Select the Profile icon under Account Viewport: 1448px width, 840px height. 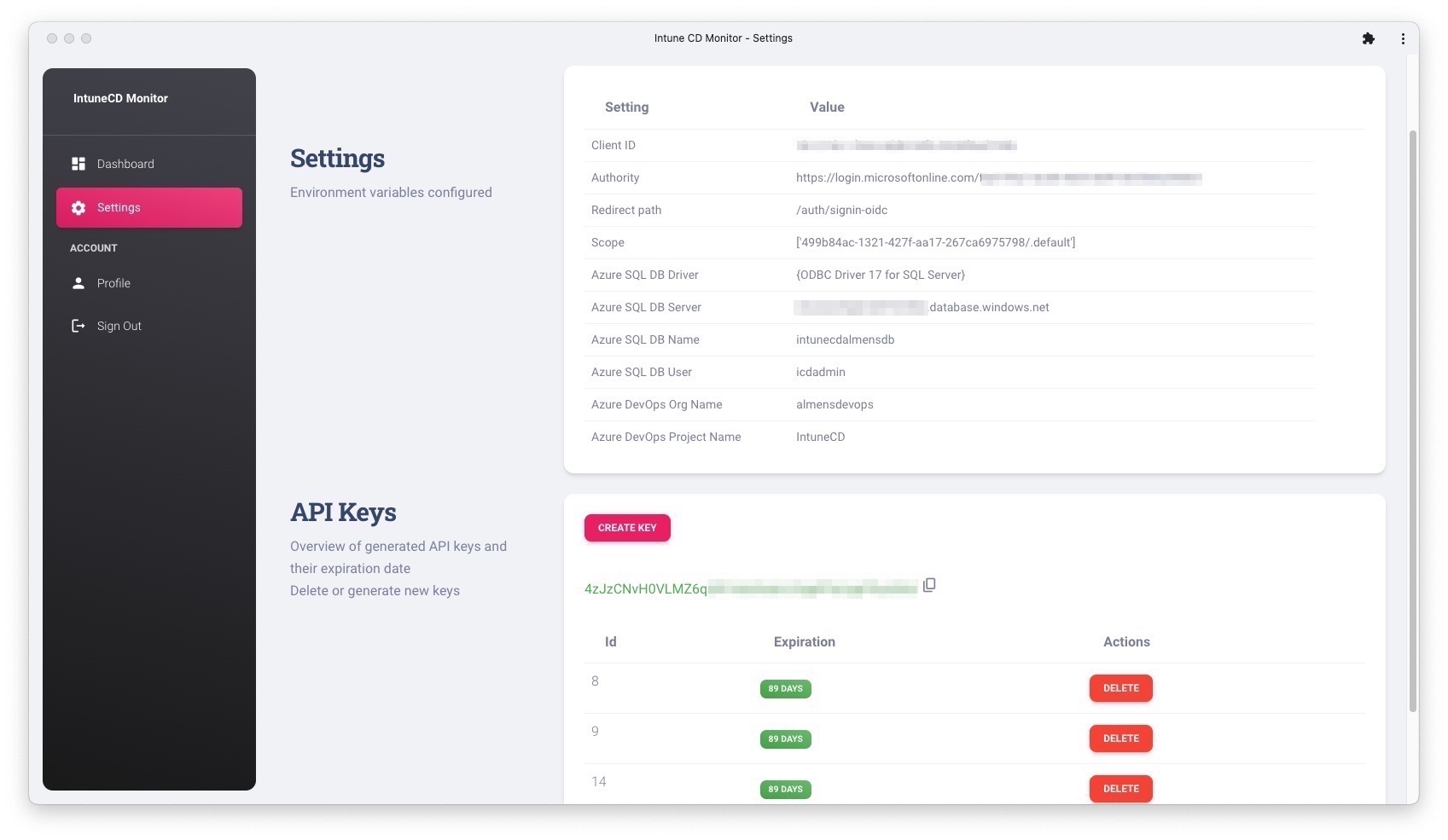[79, 282]
